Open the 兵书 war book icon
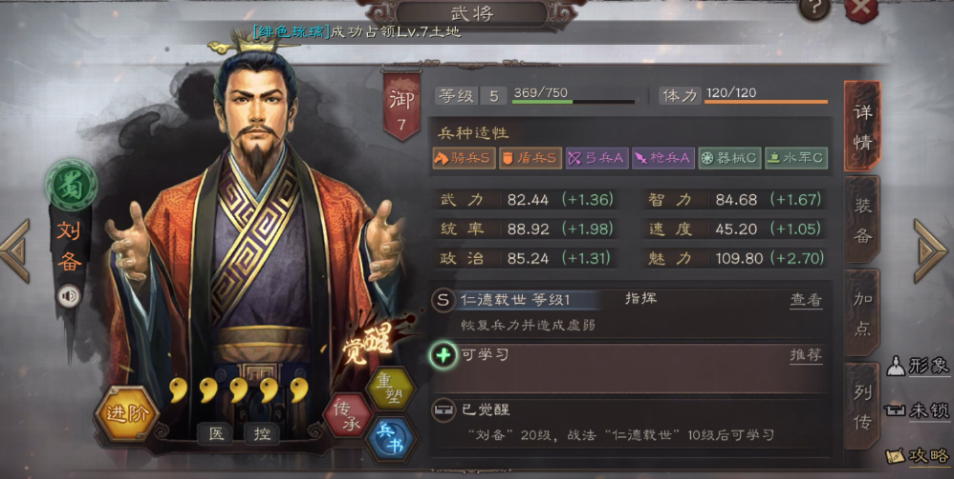Viewport: 954px width, 479px height. (x=389, y=439)
